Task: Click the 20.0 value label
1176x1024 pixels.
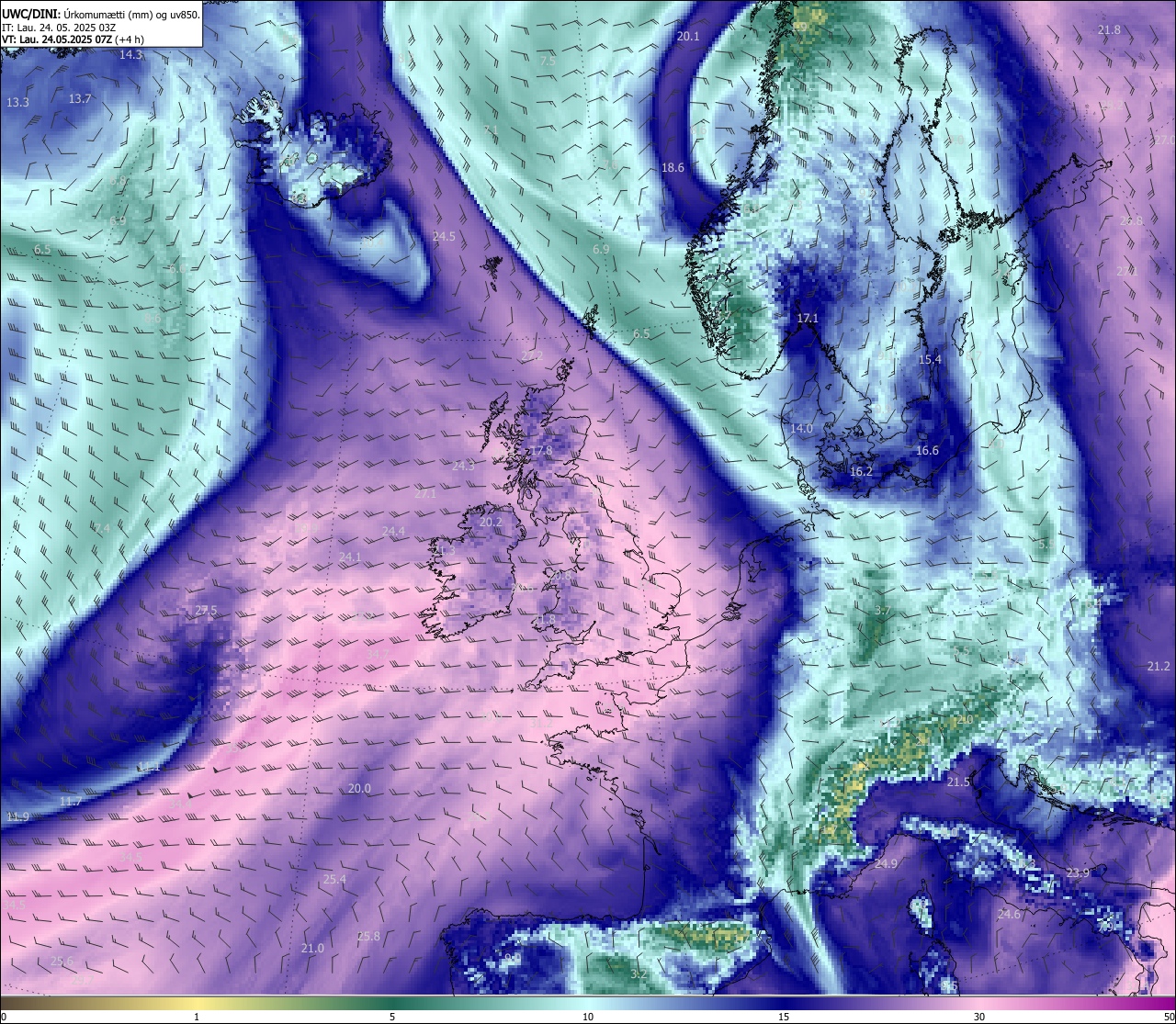Action: pyautogui.click(x=359, y=789)
